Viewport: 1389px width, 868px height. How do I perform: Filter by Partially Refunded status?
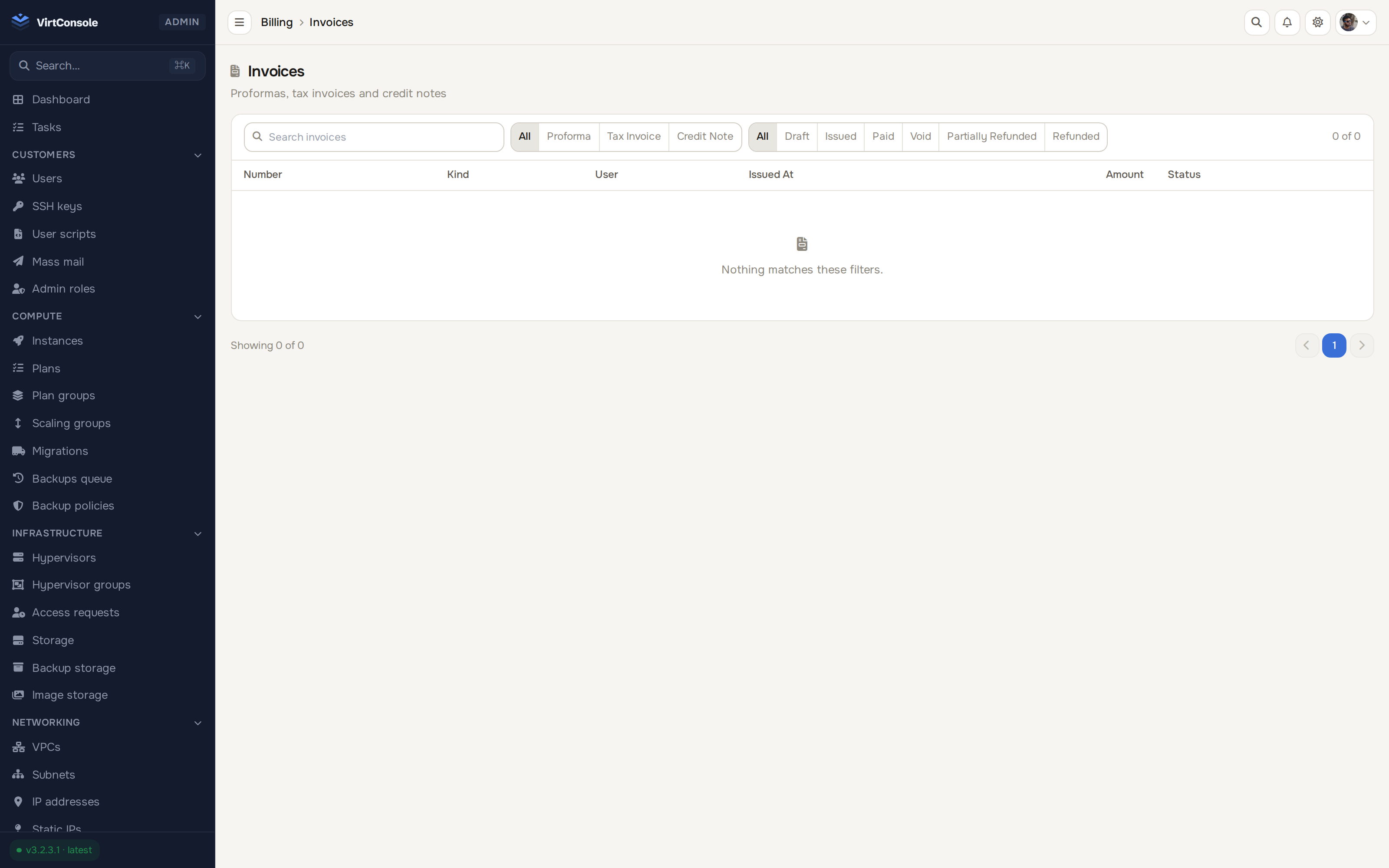pos(991,137)
